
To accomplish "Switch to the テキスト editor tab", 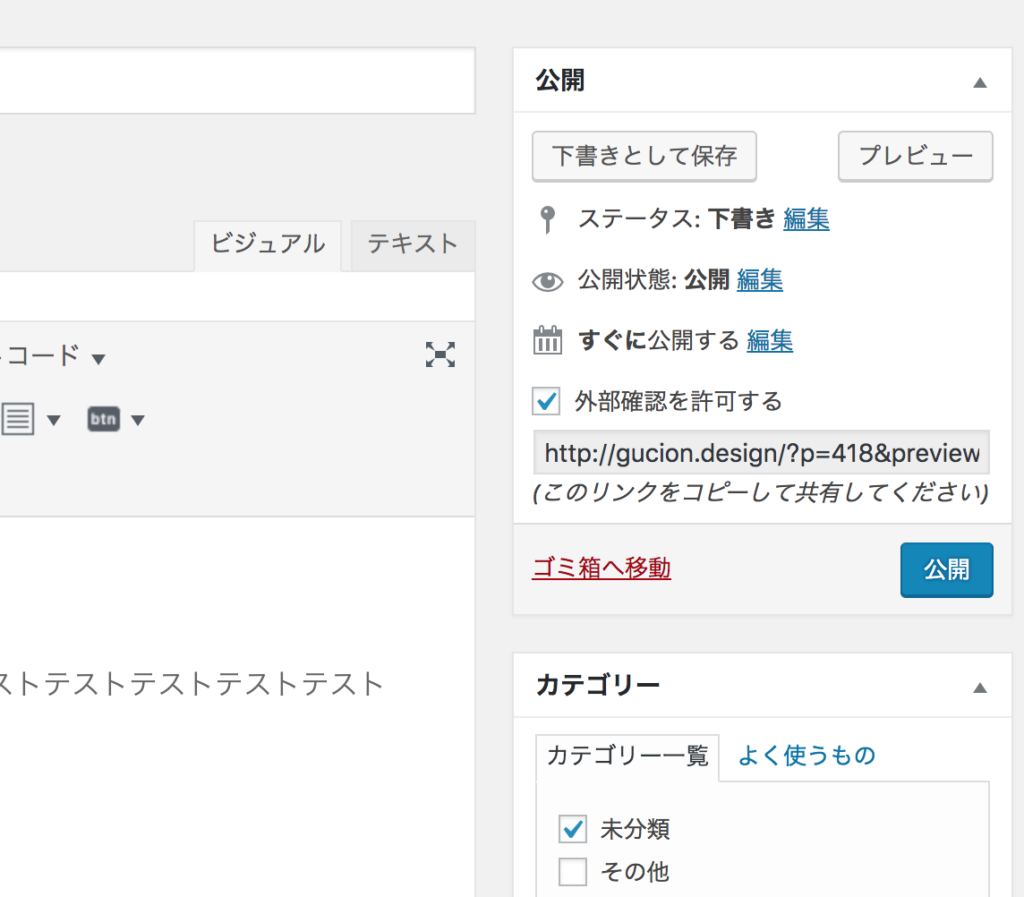I will 412,244.
